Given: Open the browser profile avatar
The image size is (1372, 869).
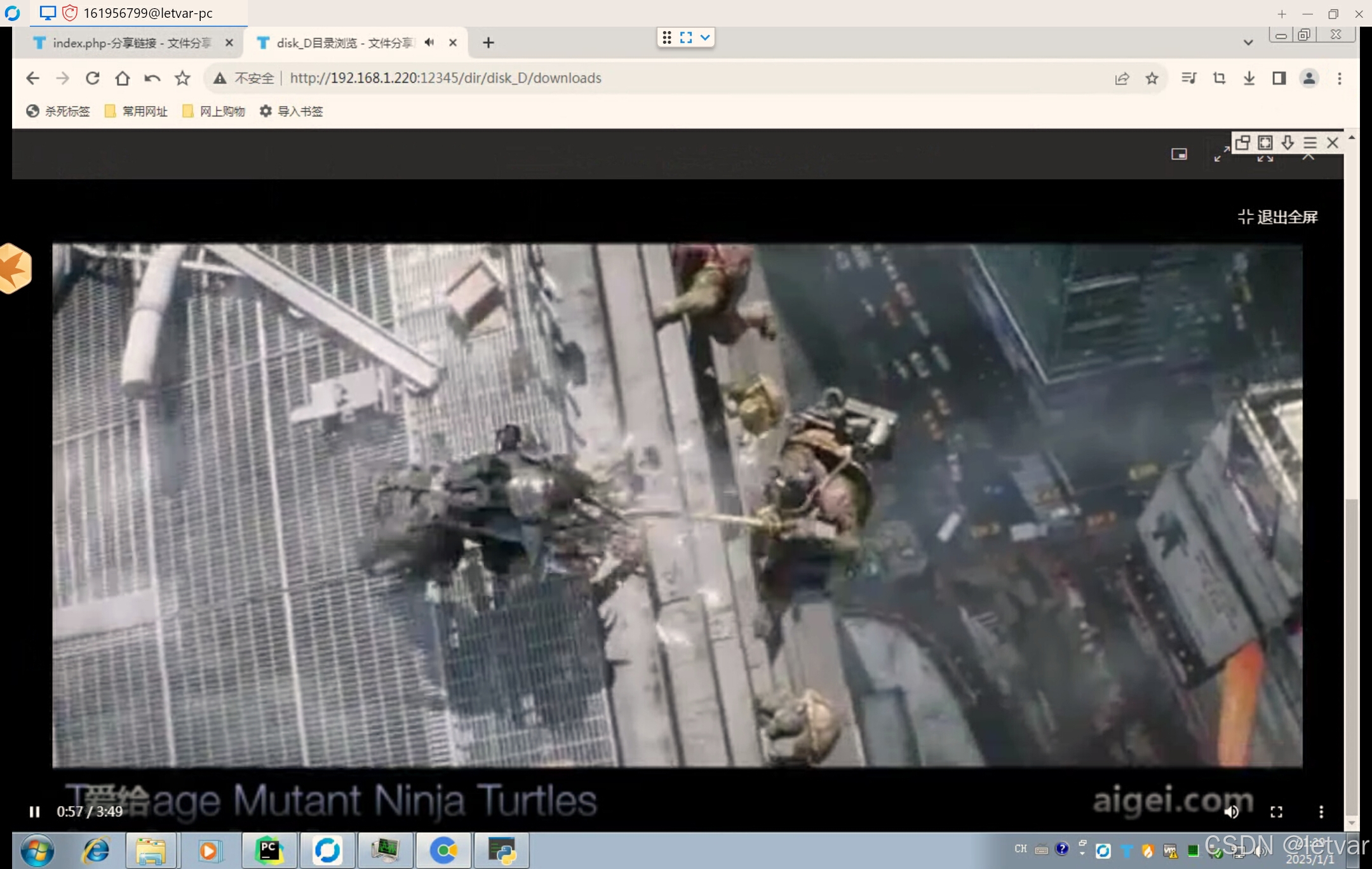Looking at the screenshot, I should (1309, 78).
